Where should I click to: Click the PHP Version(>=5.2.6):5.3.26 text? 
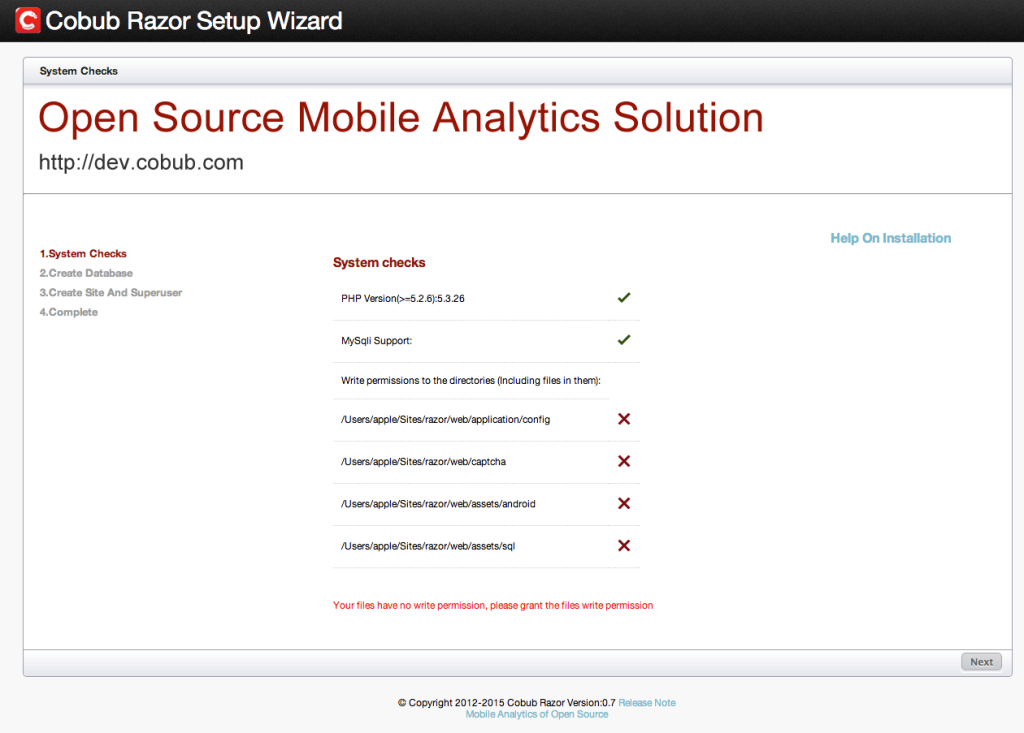point(402,299)
